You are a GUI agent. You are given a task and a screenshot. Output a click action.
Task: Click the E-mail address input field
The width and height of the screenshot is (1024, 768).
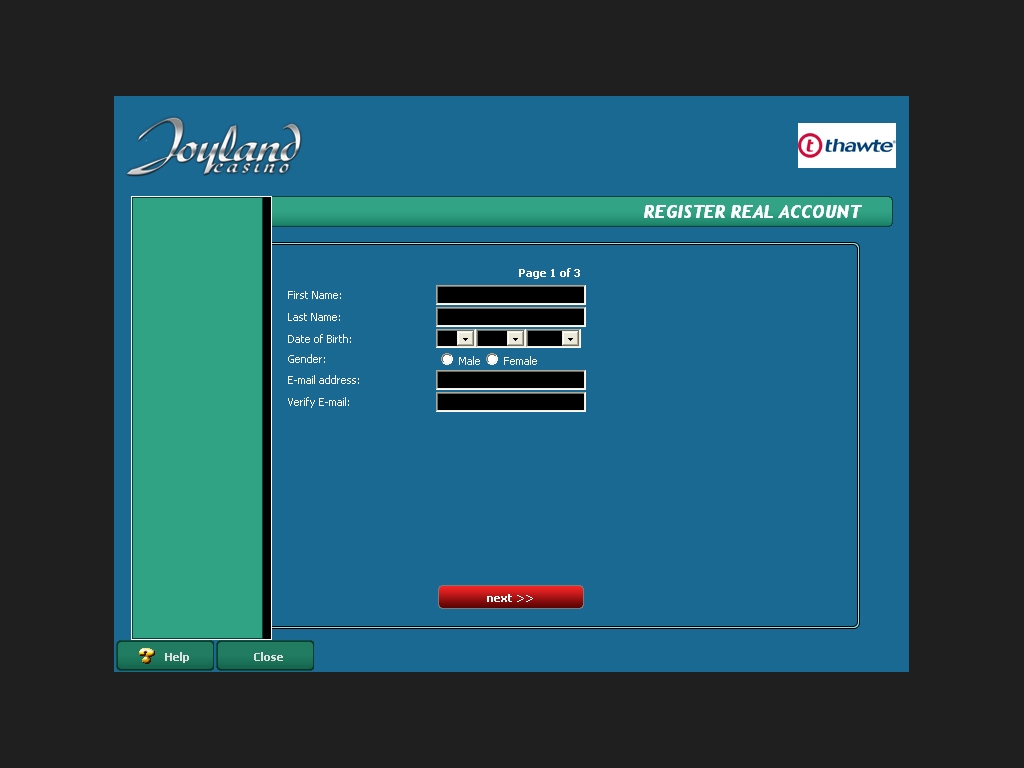tap(510, 380)
